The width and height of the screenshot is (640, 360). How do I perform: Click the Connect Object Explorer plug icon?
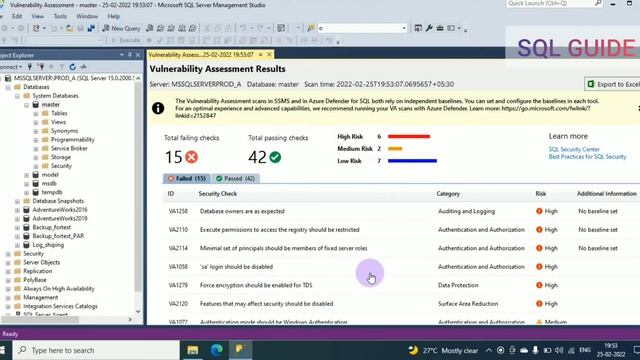(x=30, y=67)
